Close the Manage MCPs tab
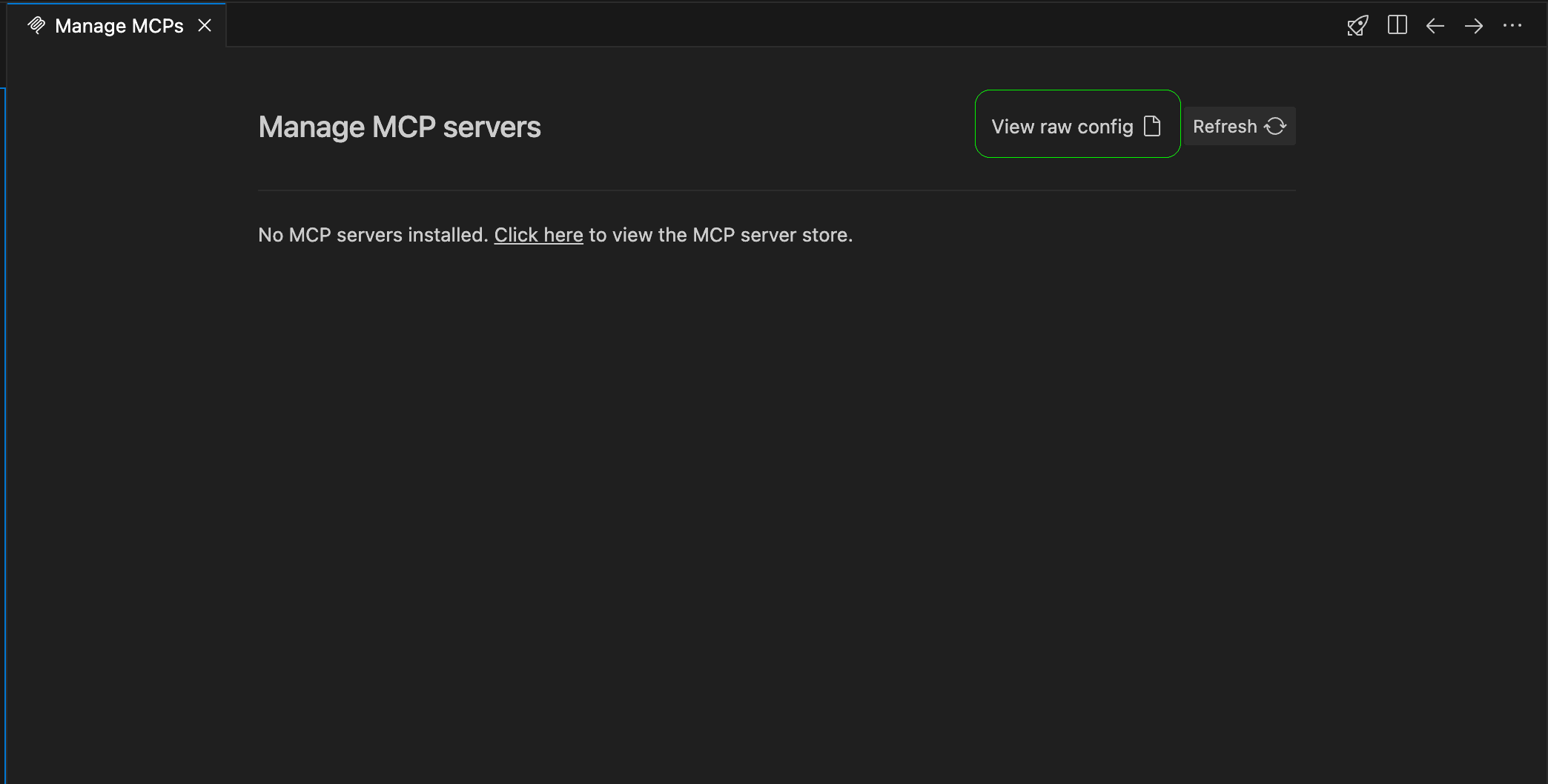This screenshot has width=1548, height=784. click(205, 26)
